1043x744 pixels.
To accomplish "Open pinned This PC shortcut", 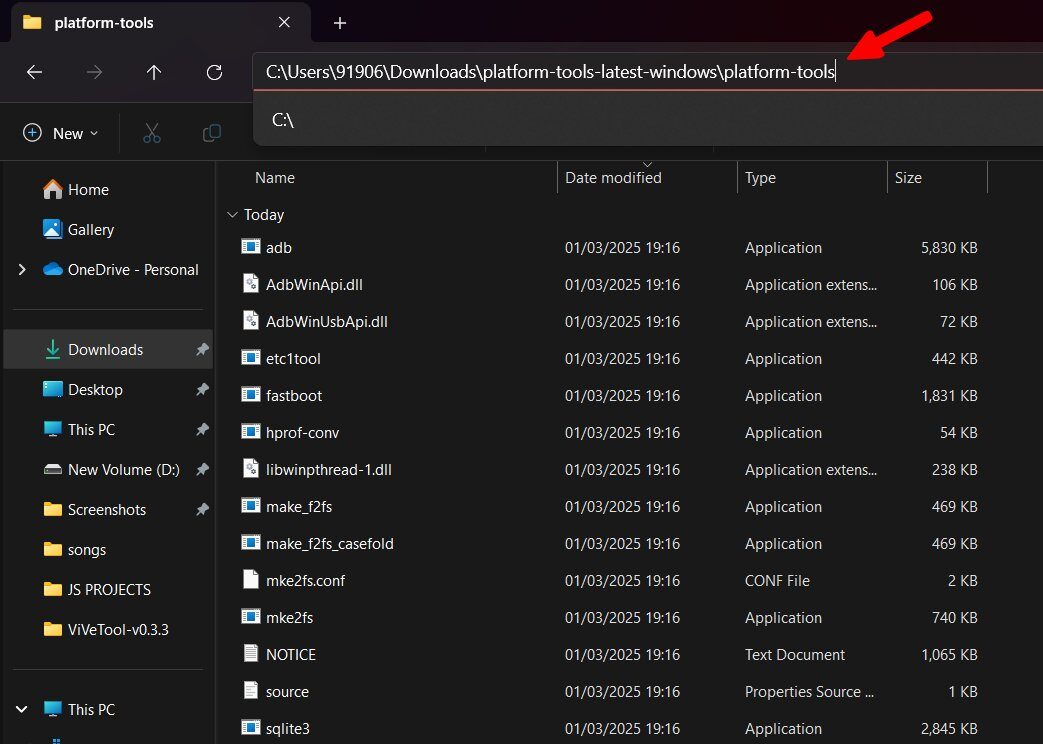I will tap(78, 429).
